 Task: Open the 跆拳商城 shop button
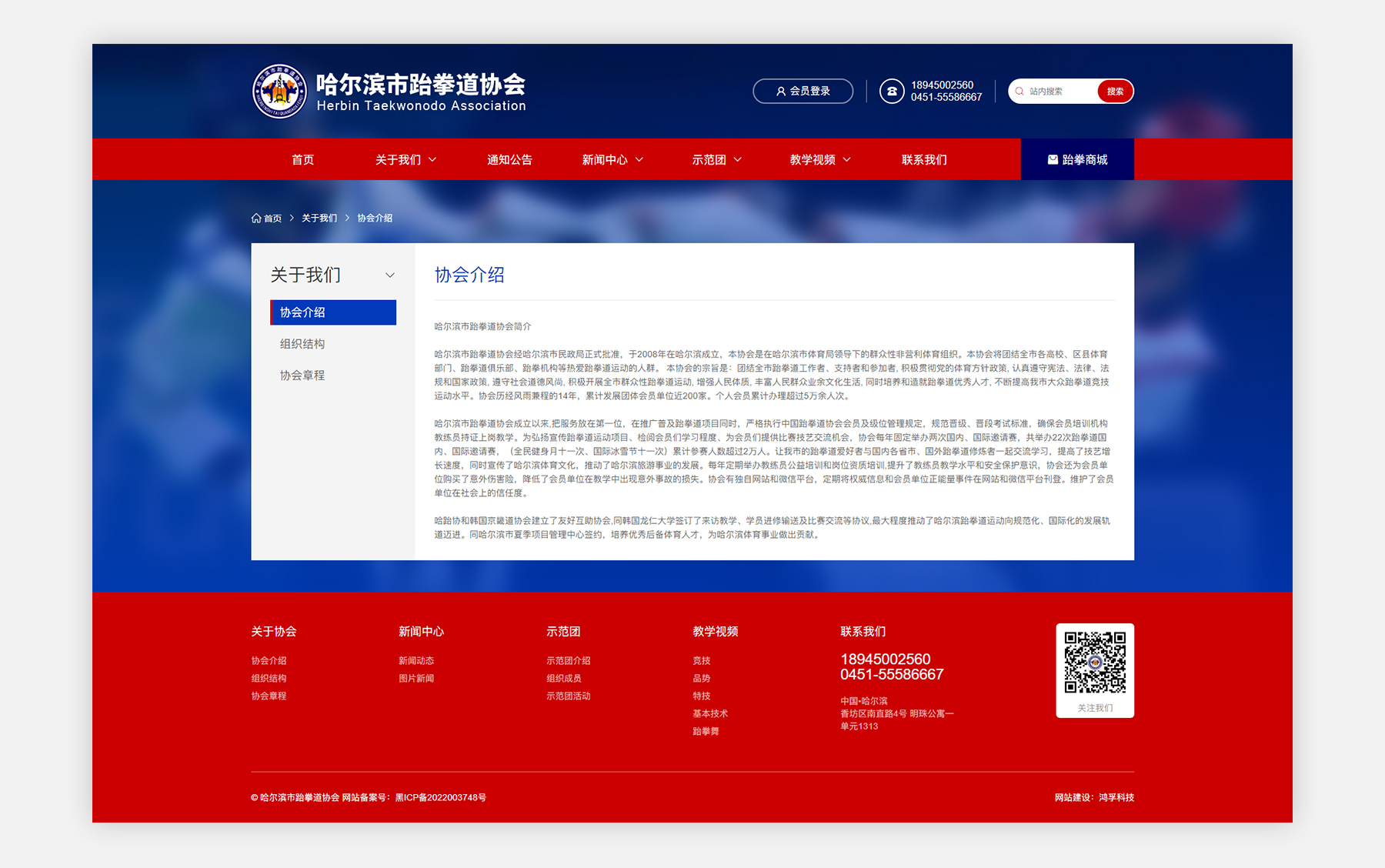click(x=1077, y=159)
